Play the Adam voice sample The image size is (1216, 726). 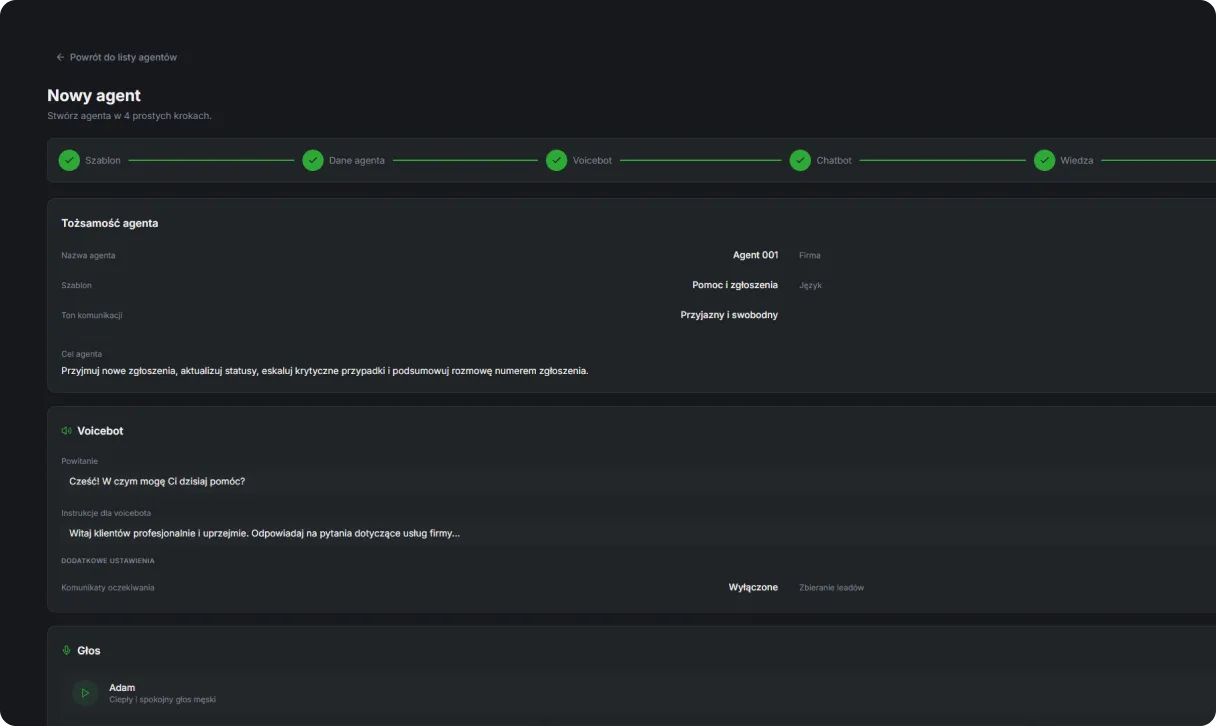[85, 693]
